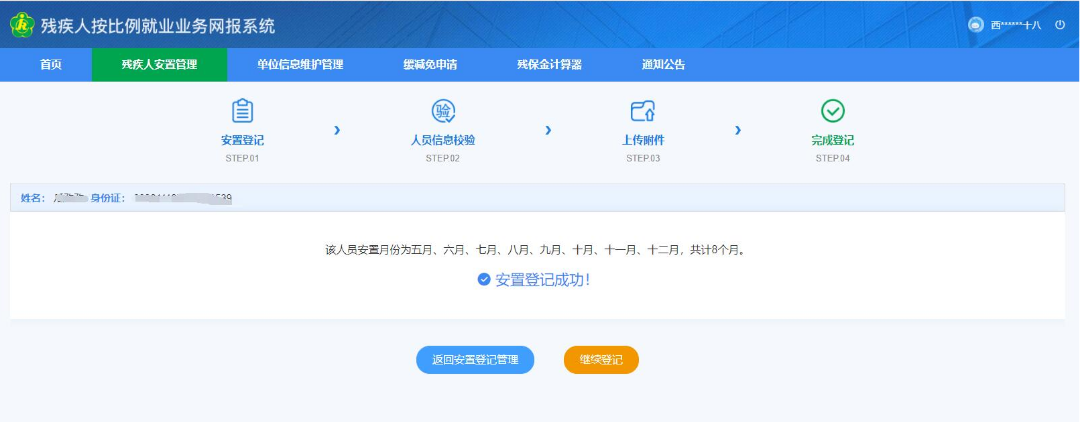Click the 完成登记 checkmark circle icon
1080x422 pixels.
(832, 111)
